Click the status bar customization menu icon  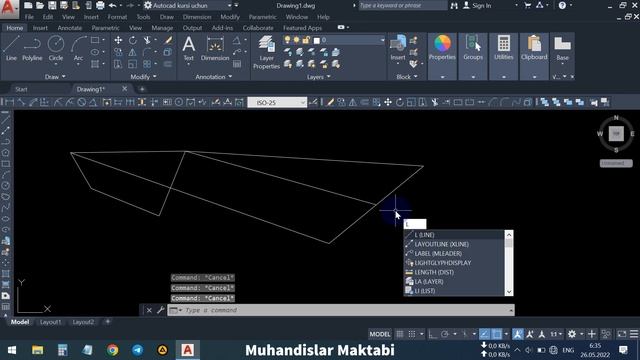[633, 334]
